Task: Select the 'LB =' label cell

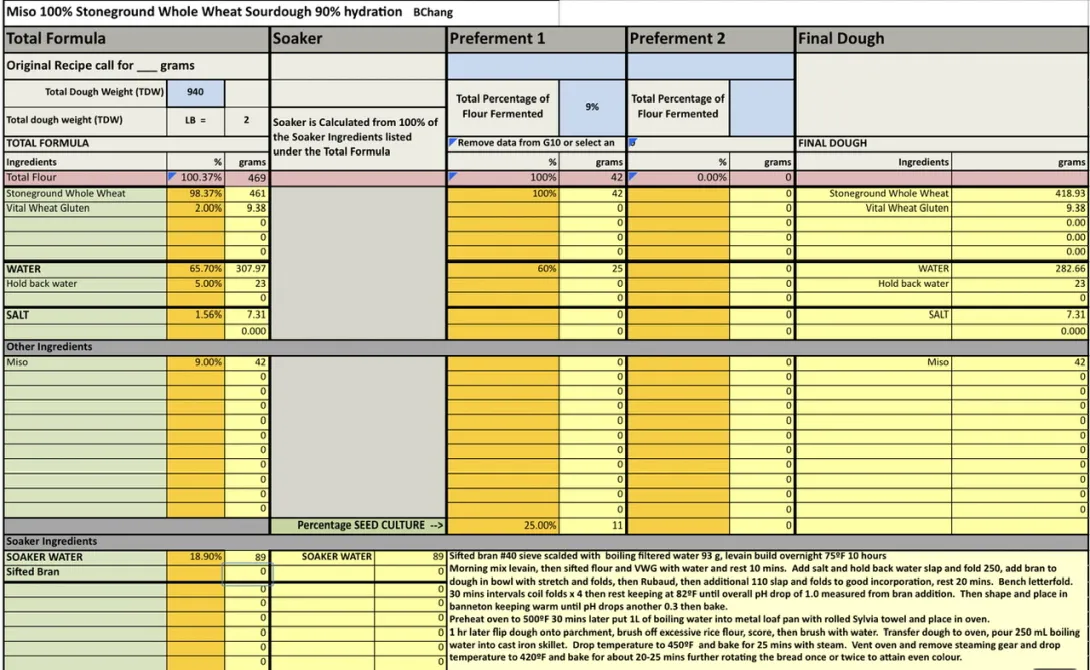Action: pyautogui.click(x=195, y=120)
